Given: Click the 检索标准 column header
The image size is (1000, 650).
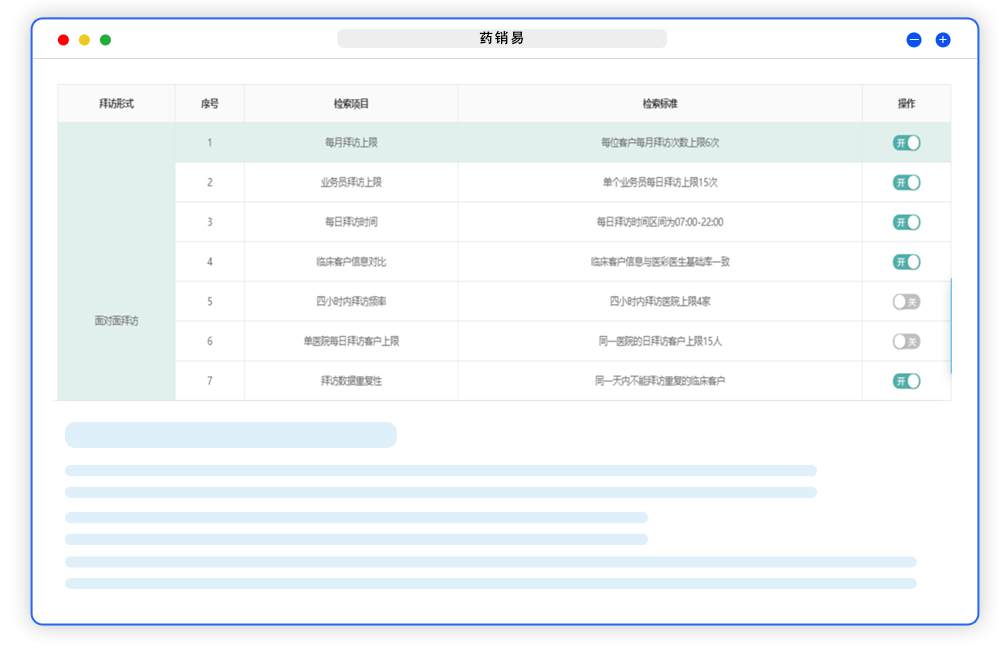Looking at the screenshot, I should (660, 104).
